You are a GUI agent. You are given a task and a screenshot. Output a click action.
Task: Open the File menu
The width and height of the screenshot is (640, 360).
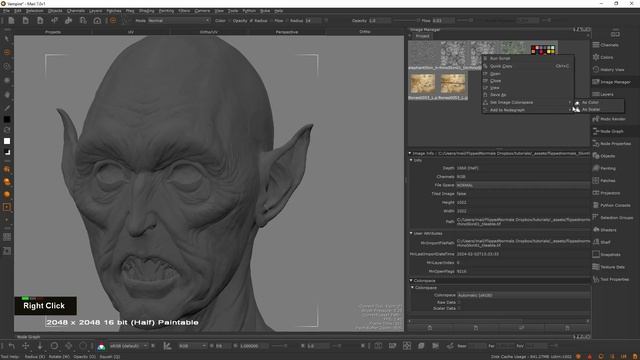[x=6, y=11]
